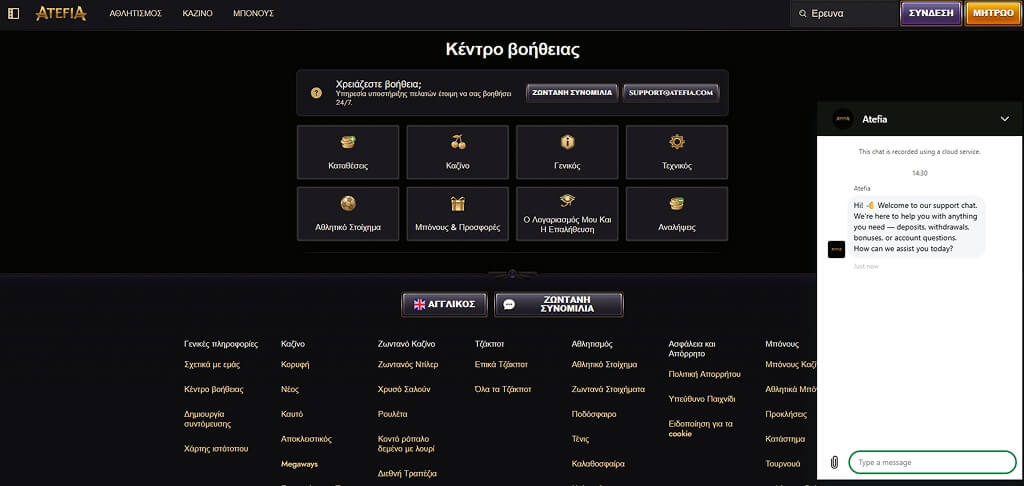Click the paperclip attachment icon in chat
The image size is (1024, 486).
pos(834,462)
